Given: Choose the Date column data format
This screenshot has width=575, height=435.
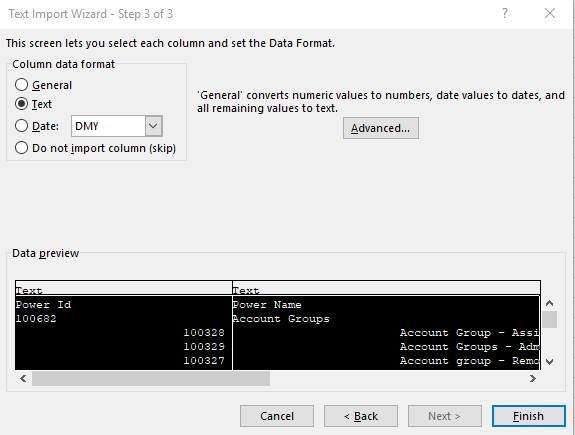Looking at the screenshot, I should pos(21,126).
